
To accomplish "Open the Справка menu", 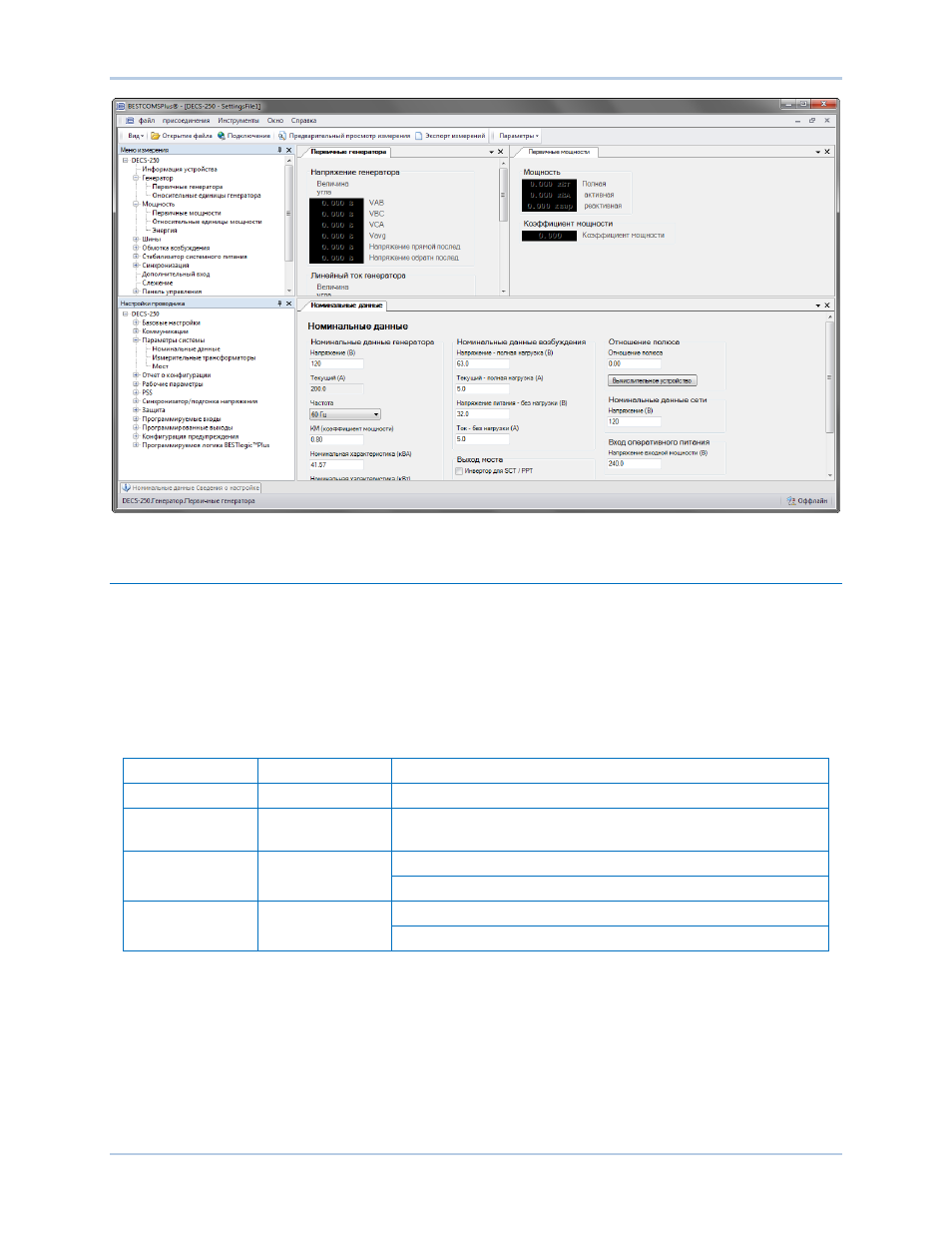I will click(x=304, y=121).
